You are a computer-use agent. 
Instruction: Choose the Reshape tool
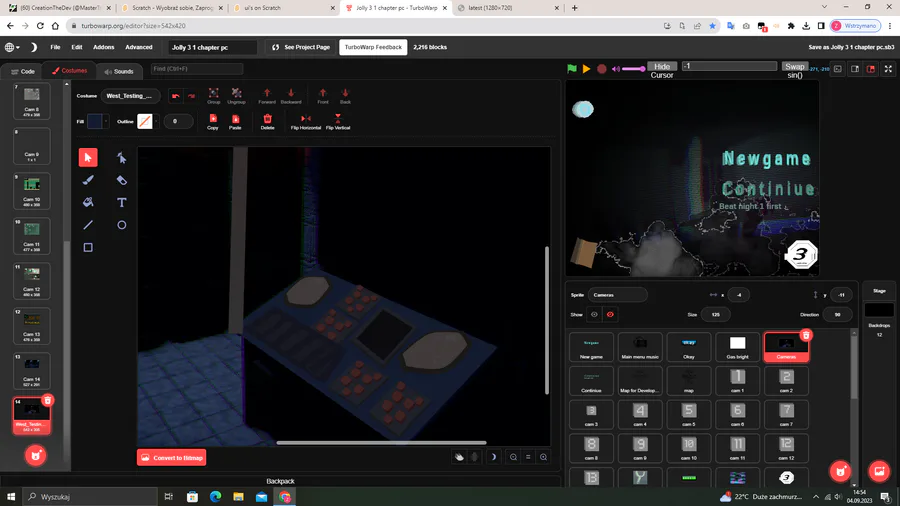[x=122, y=157]
